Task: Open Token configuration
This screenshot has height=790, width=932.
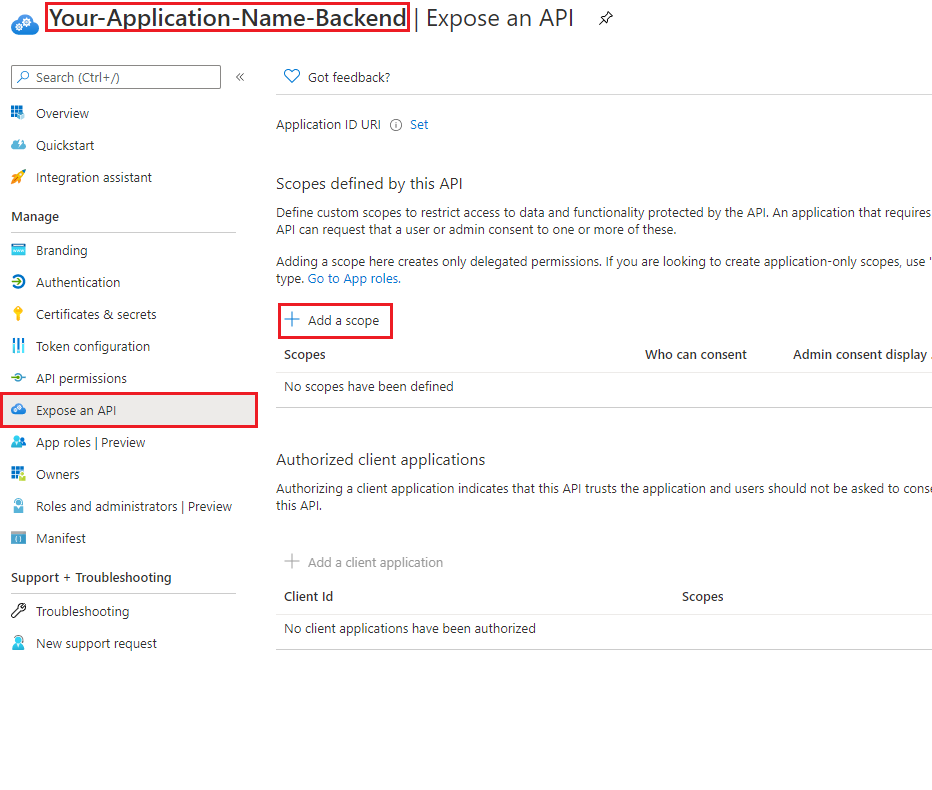Action: pyautogui.click(x=93, y=347)
